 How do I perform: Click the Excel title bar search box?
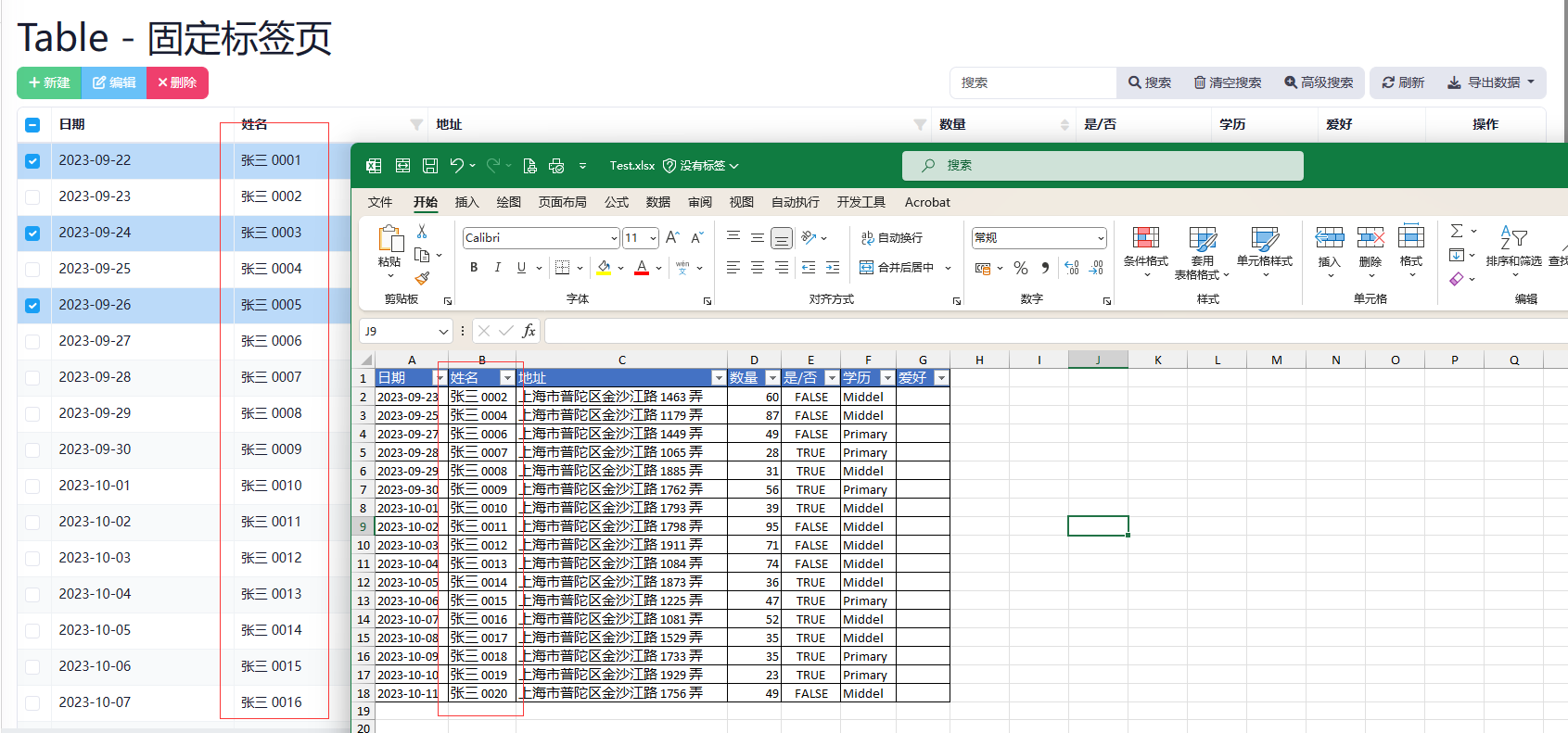[x=1103, y=166]
